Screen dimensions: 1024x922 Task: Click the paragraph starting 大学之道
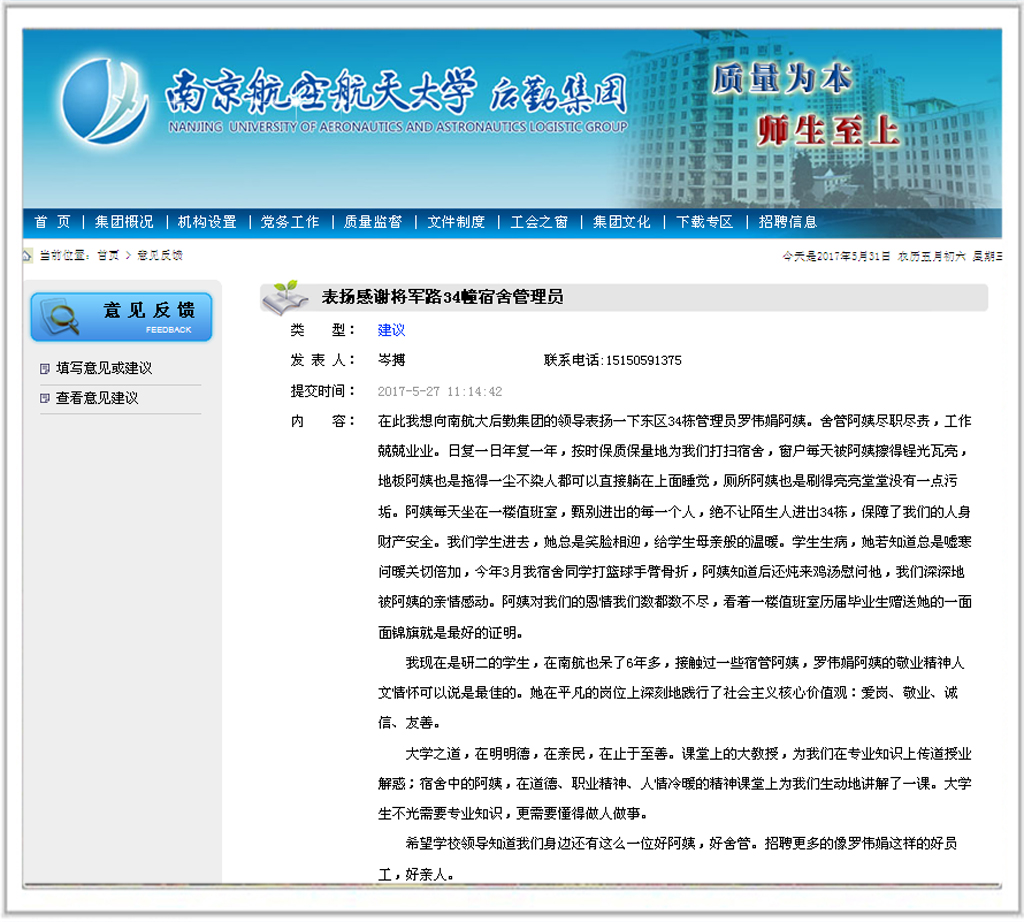click(675, 784)
